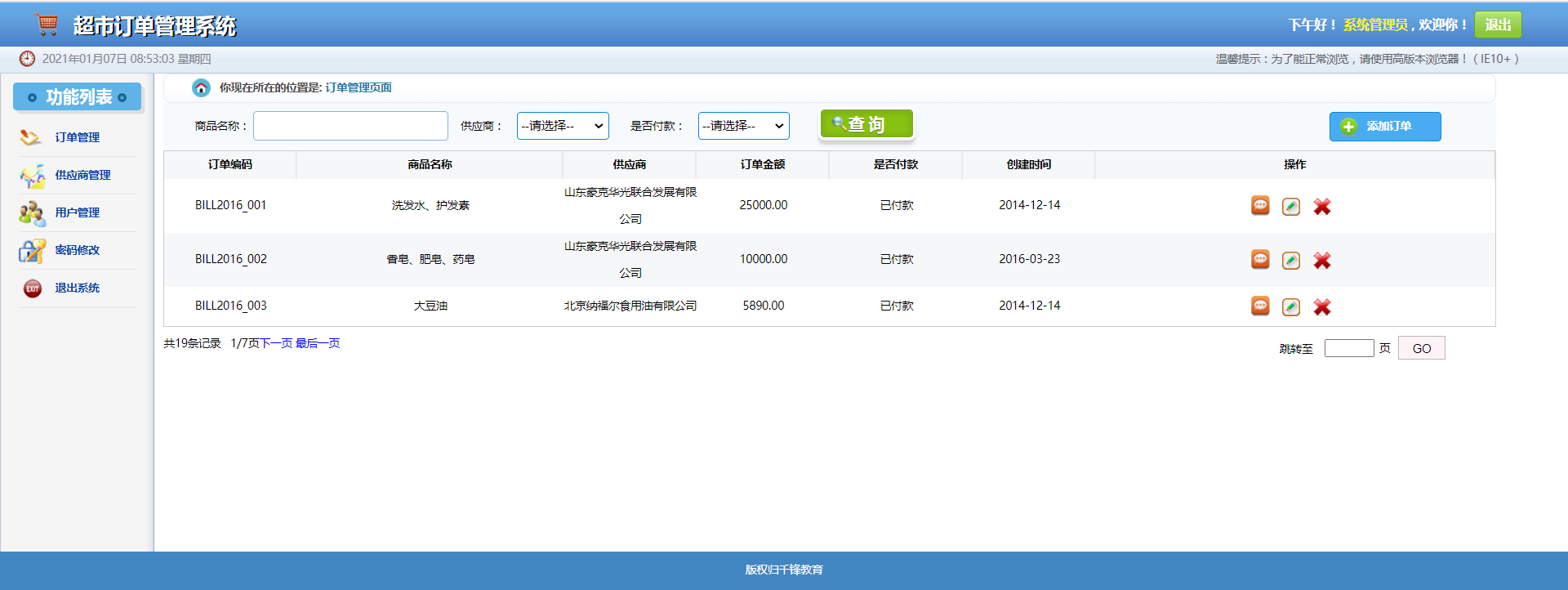Click the home icon in the breadcrumb
The height and width of the screenshot is (590, 1568).
201,87
